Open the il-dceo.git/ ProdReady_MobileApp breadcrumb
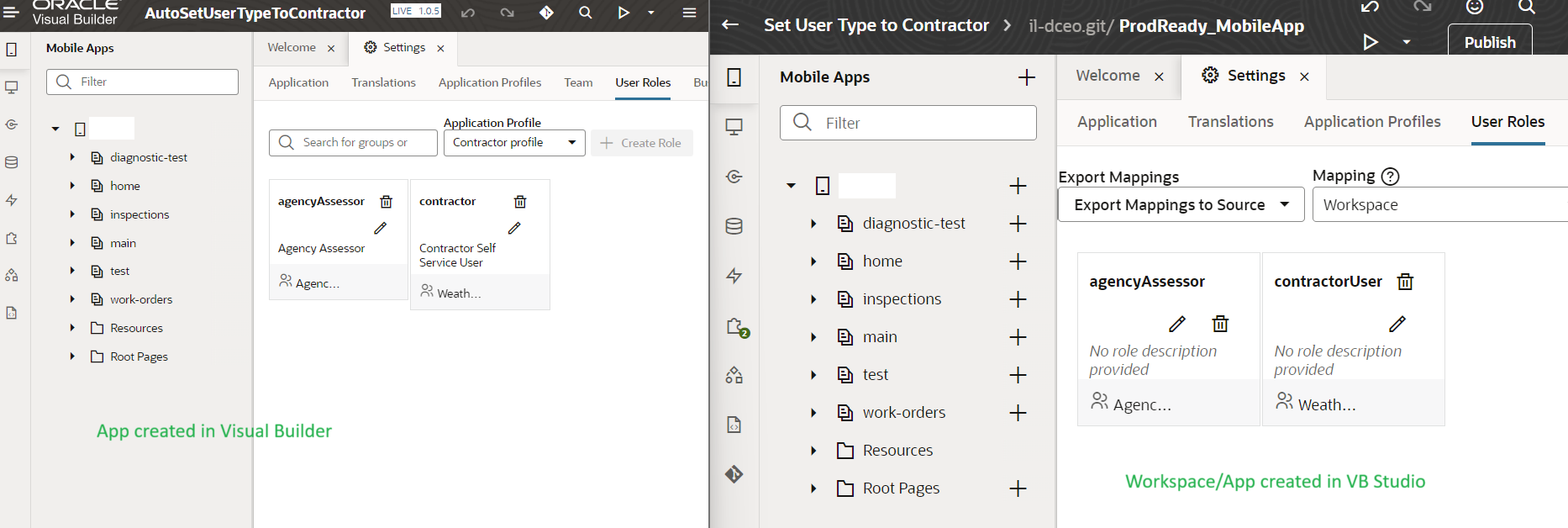The image size is (1568, 528). (x=1166, y=26)
